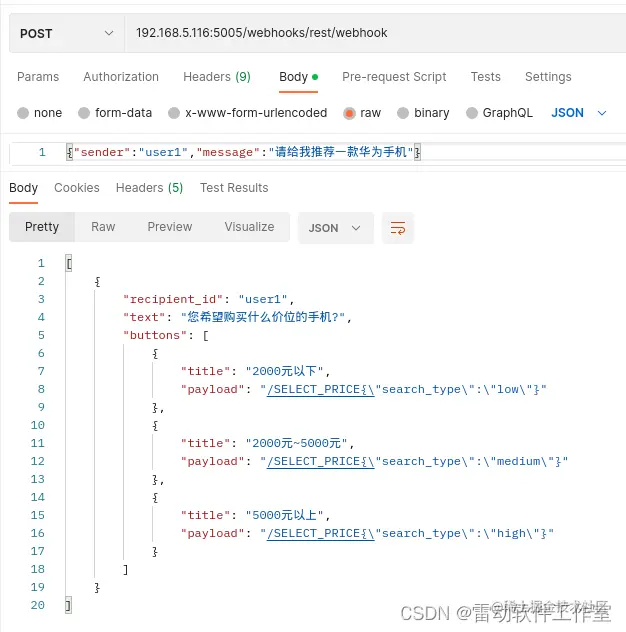Switch to the Authorization tab
This screenshot has width=626, height=632.
121,77
